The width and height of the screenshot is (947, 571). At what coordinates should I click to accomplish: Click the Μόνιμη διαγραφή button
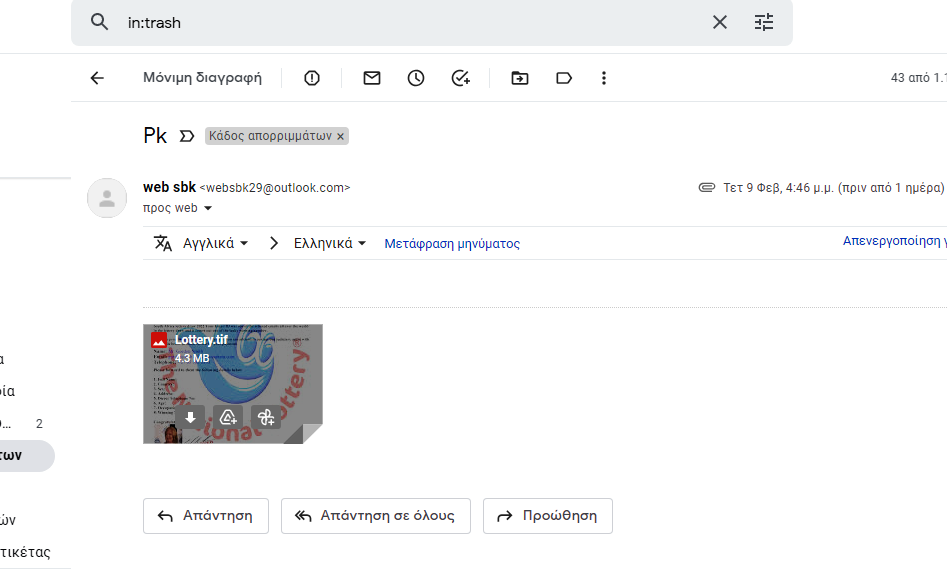202,78
